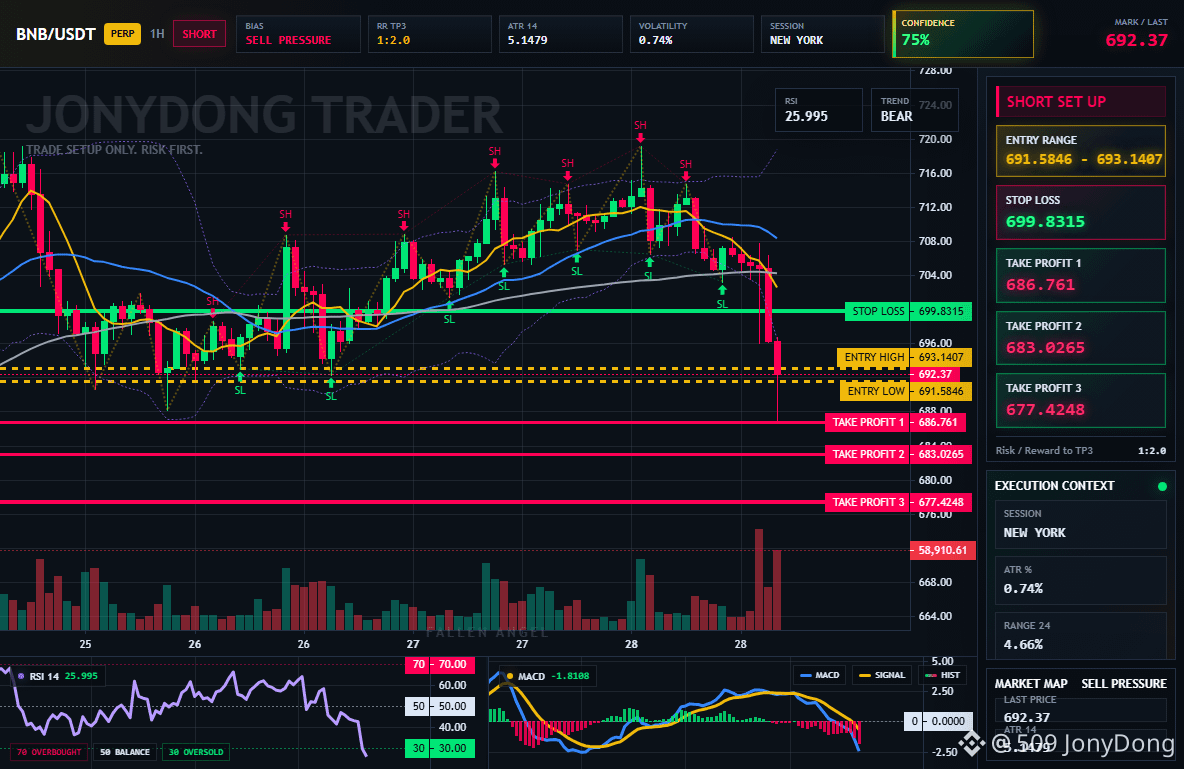
Task: Click the 70 OVERBOUGHT legend badge
Action: (48, 752)
